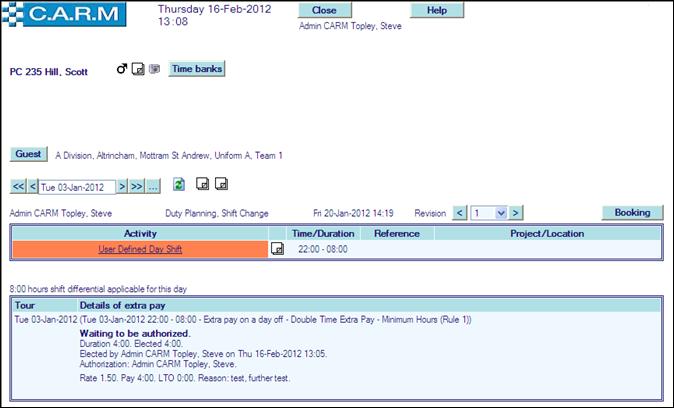Open Time banks
This screenshot has height=408, width=674.
point(197,69)
